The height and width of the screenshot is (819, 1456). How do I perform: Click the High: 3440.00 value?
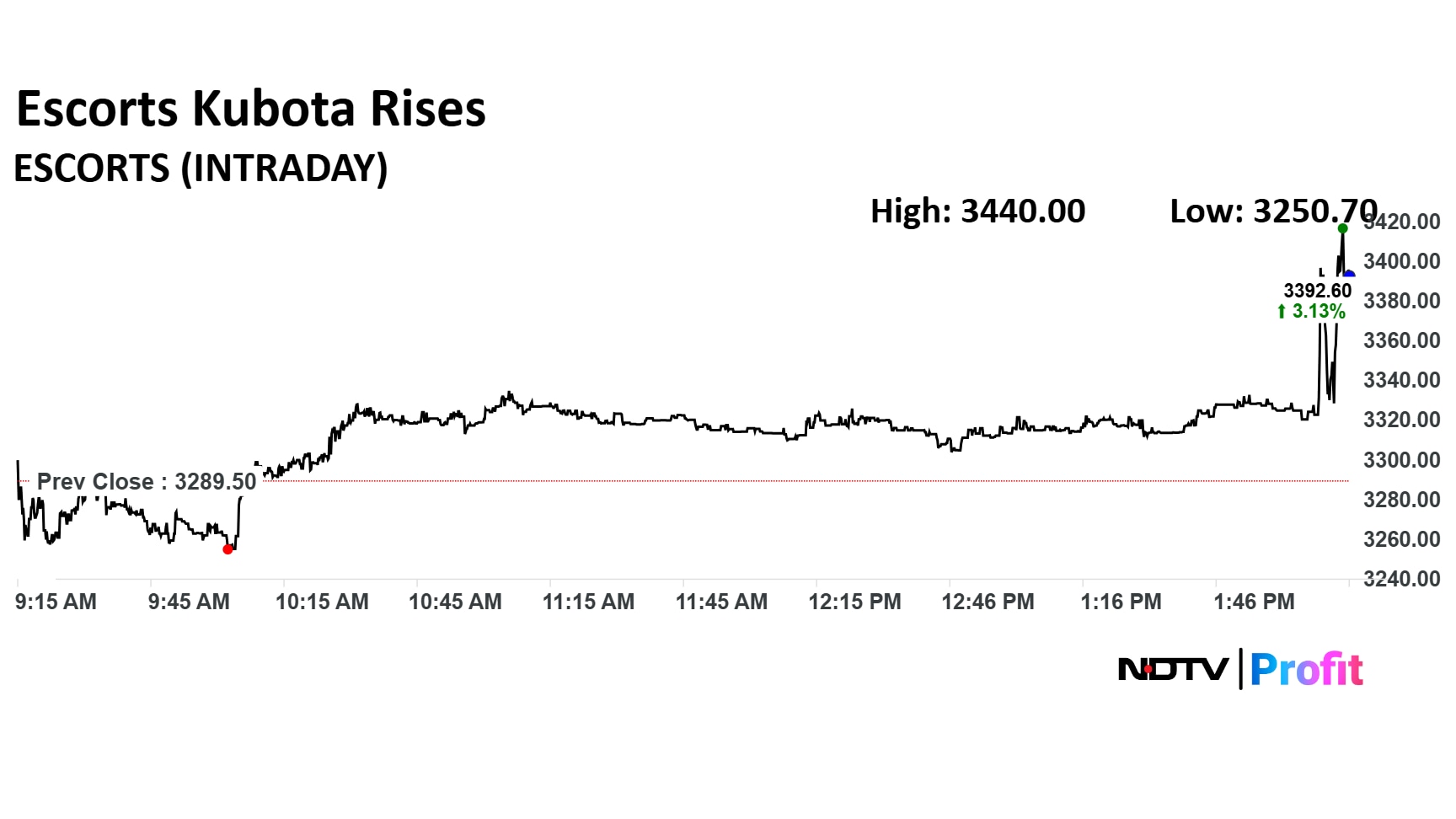(977, 211)
